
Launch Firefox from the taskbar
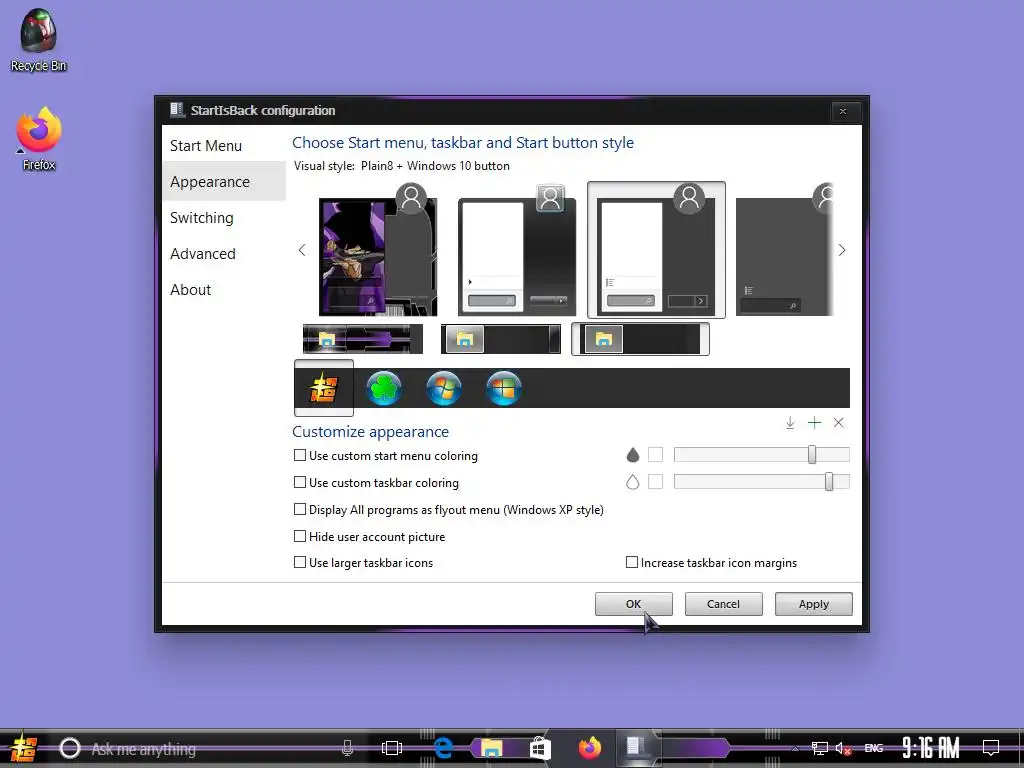tap(589, 748)
